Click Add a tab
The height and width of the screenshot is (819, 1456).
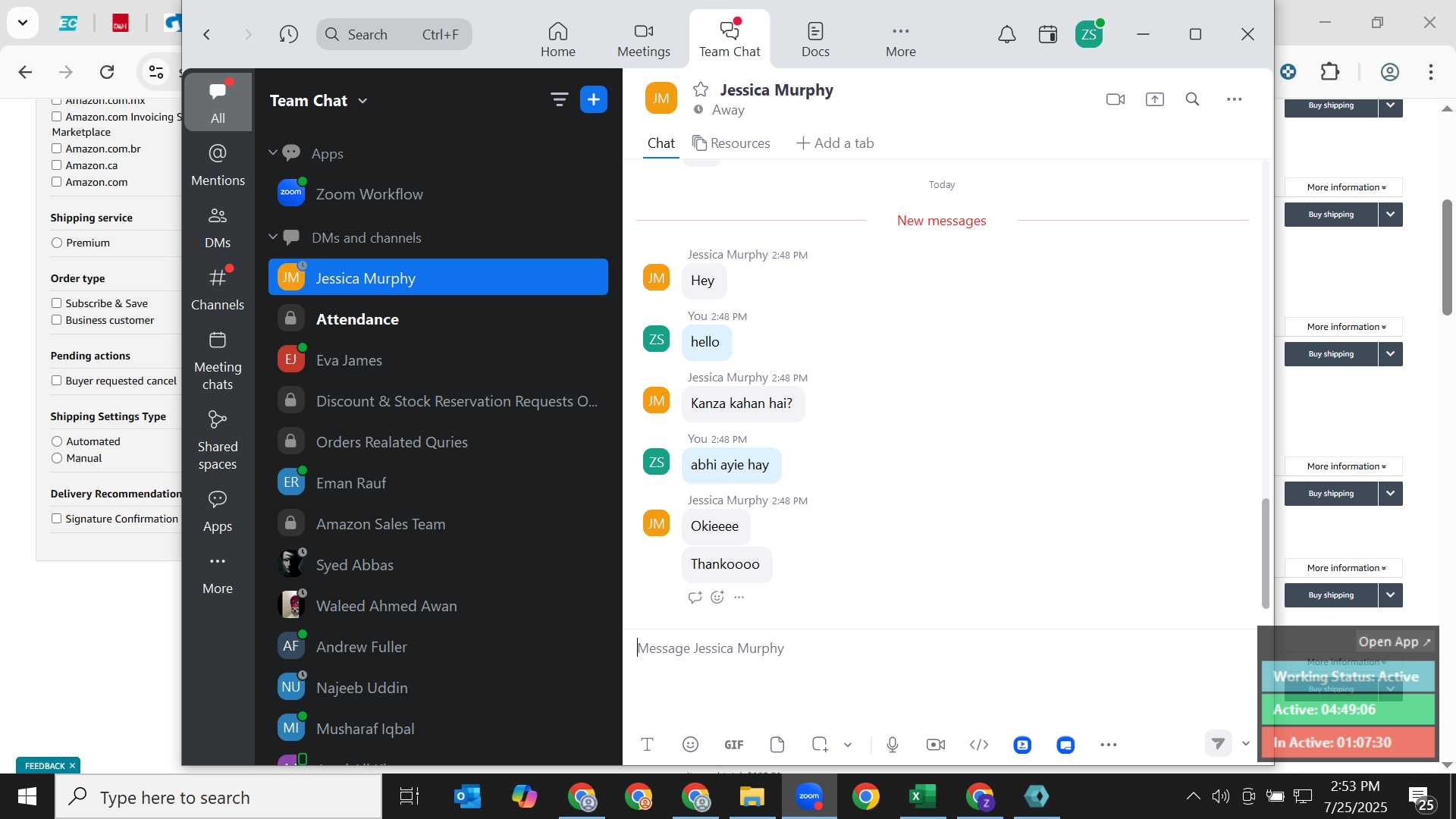click(x=835, y=143)
